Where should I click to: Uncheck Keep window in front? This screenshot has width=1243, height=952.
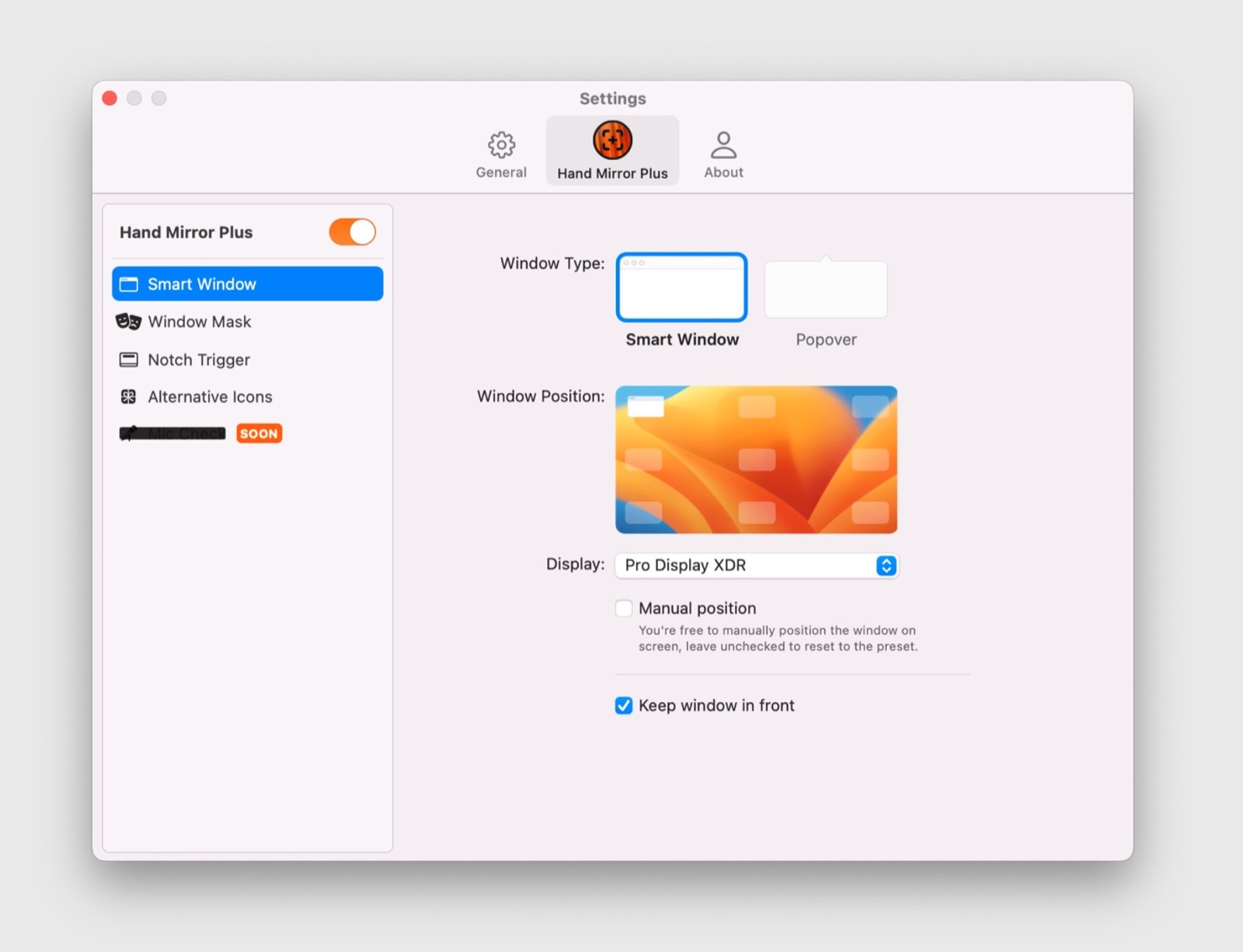tap(624, 705)
